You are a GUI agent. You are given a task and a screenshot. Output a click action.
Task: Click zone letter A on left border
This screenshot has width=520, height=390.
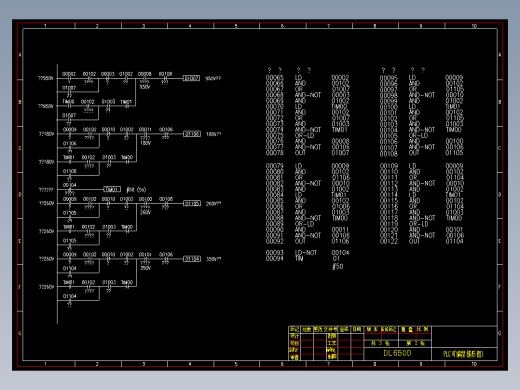click(x=20, y=55)
